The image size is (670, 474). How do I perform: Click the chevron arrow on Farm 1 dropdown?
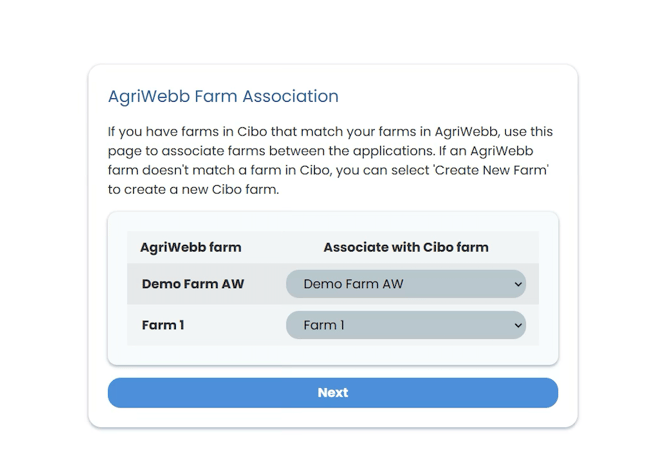coord(518,325)
